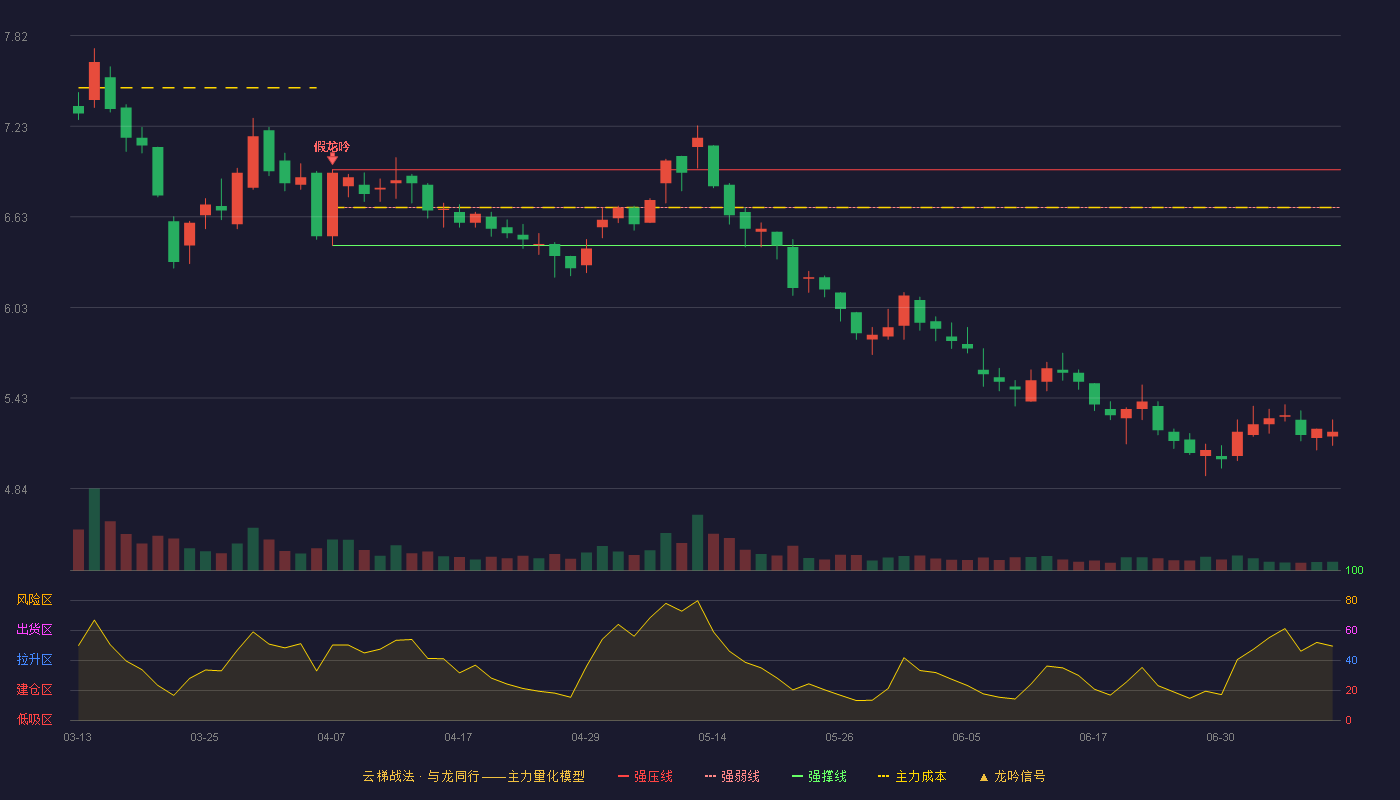The image size is (1400, 800).
Task: Click the 03-13 date label
Action: (77, 737)
